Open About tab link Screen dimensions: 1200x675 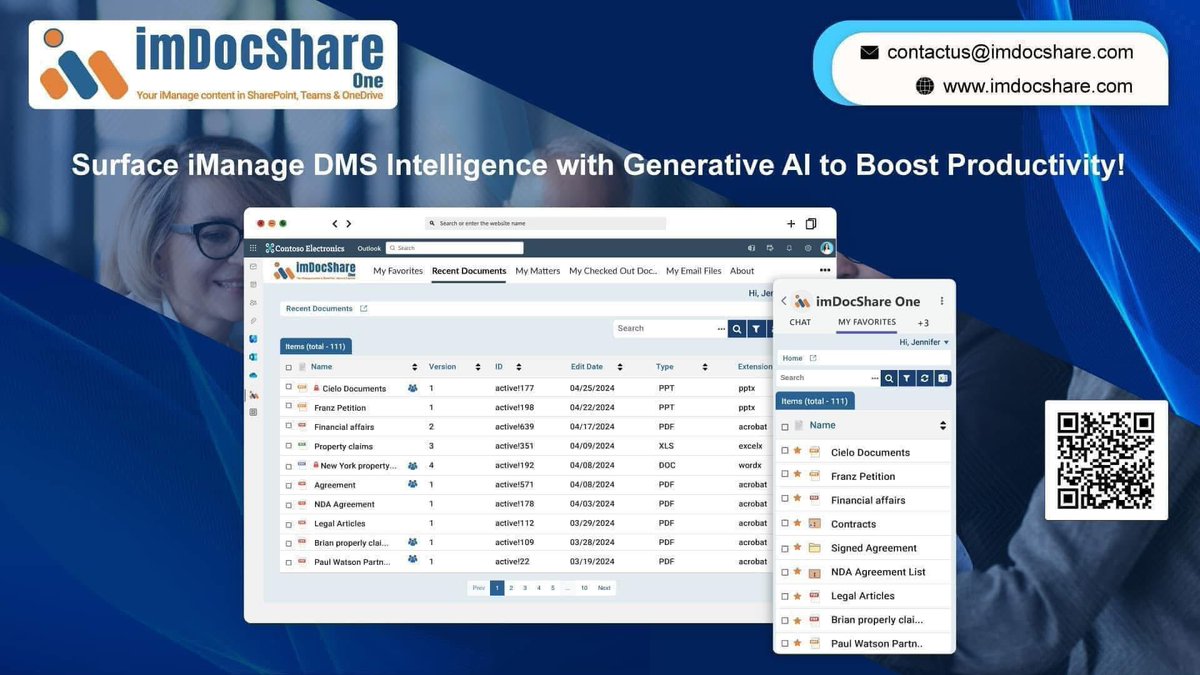[x=742, y=271]
